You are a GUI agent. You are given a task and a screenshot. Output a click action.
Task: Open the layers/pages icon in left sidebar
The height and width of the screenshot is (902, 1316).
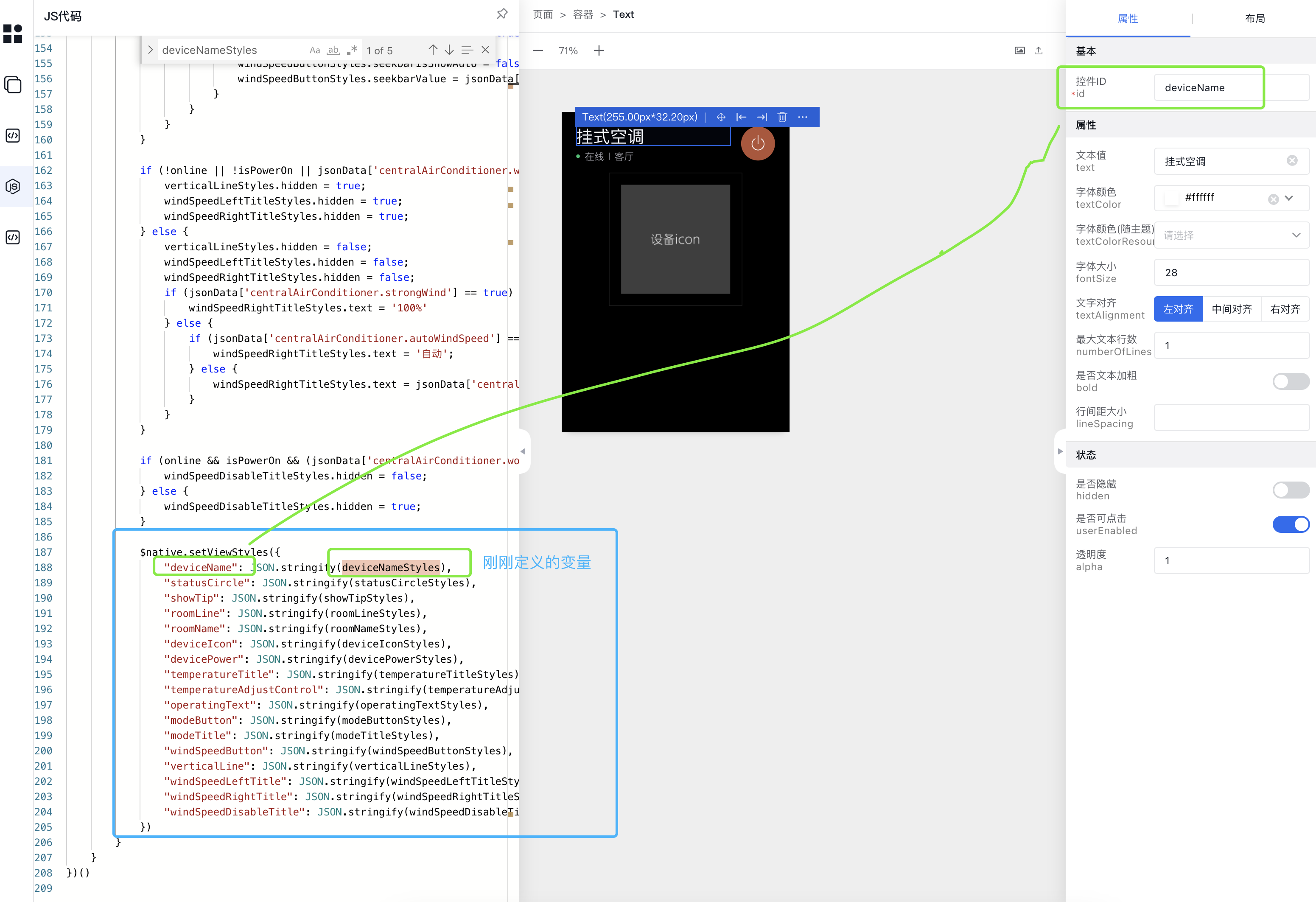click(x=12, y=84)
